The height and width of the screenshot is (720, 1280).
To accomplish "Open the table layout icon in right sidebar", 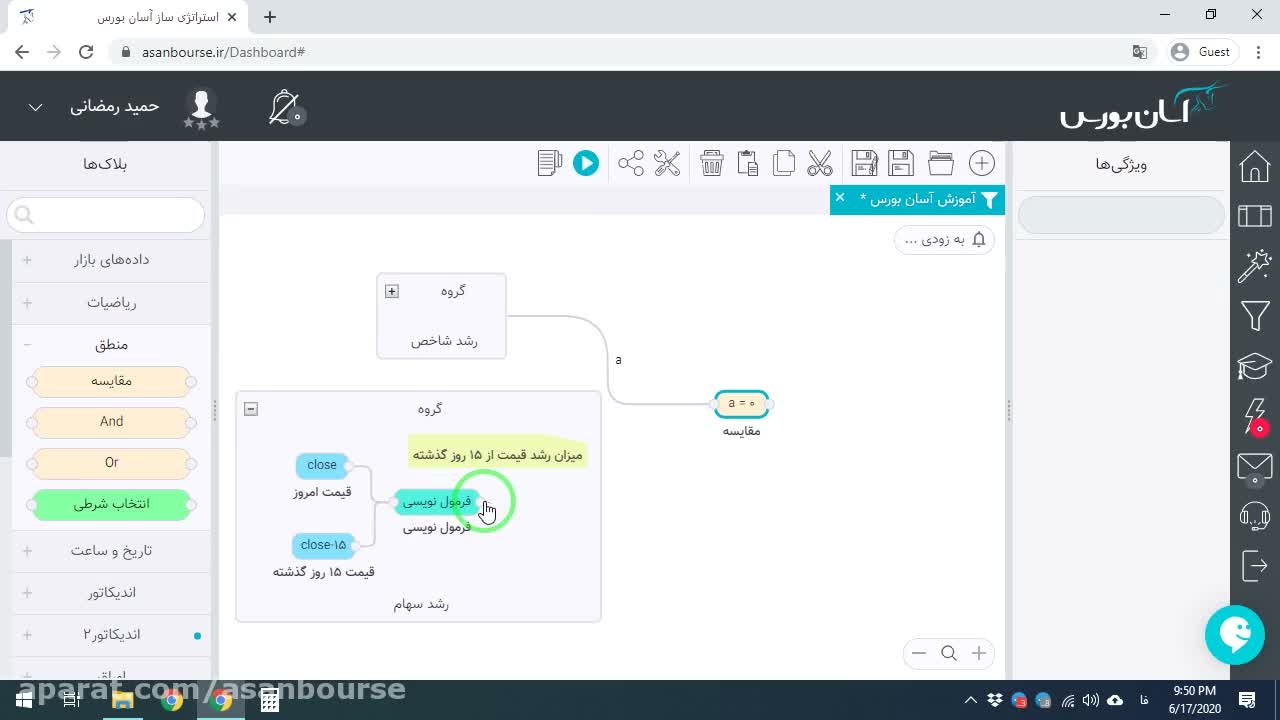I will tap(1254, 216).
